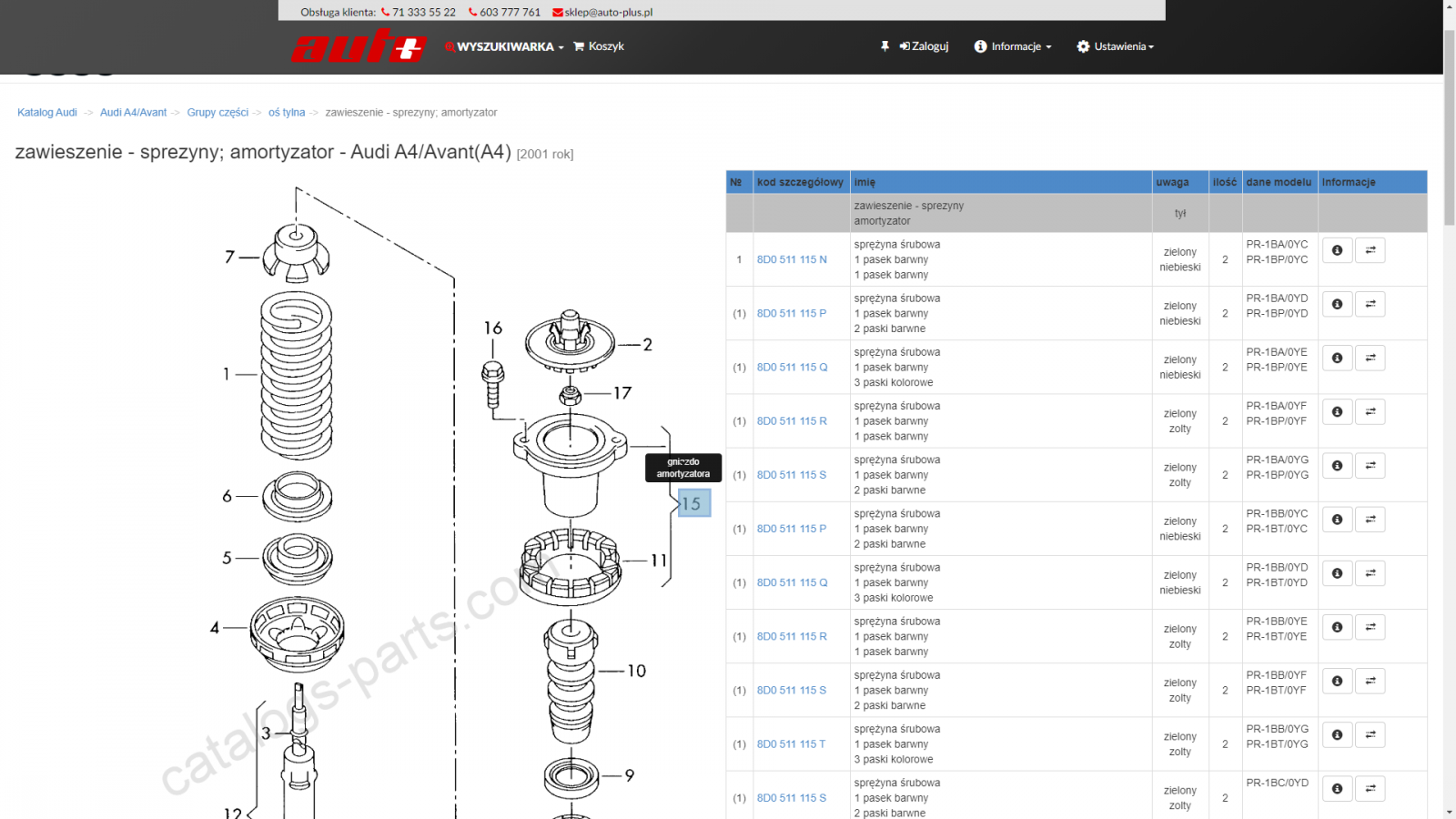This screenshot has height=819, width=1456.
Task: Open the Koszyk shopping cart
Action: point(599,46)
